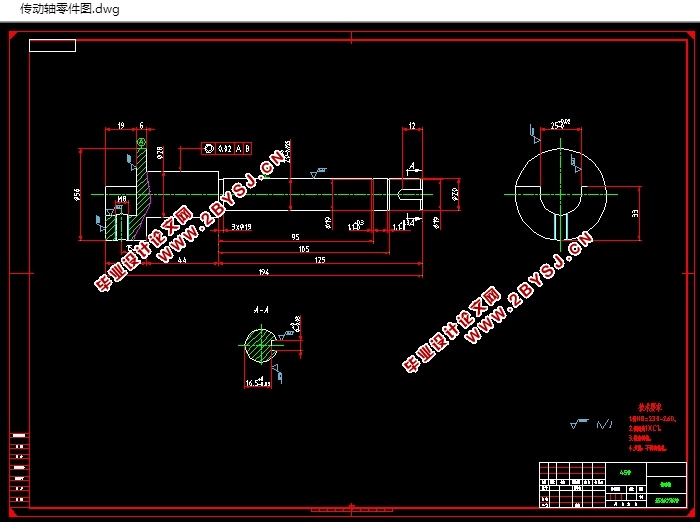Click the 44 length dimension

[x=182, y=260]
